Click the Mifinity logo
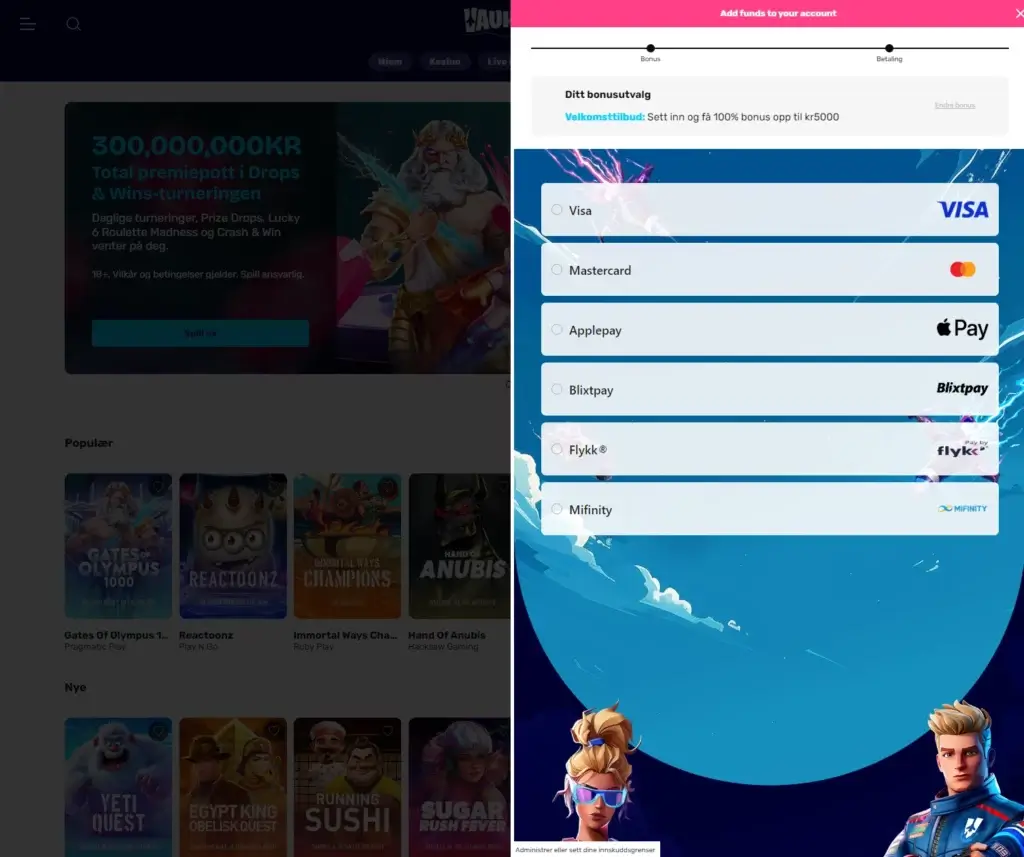The image size is (1024, 857). tap(962, 508)
